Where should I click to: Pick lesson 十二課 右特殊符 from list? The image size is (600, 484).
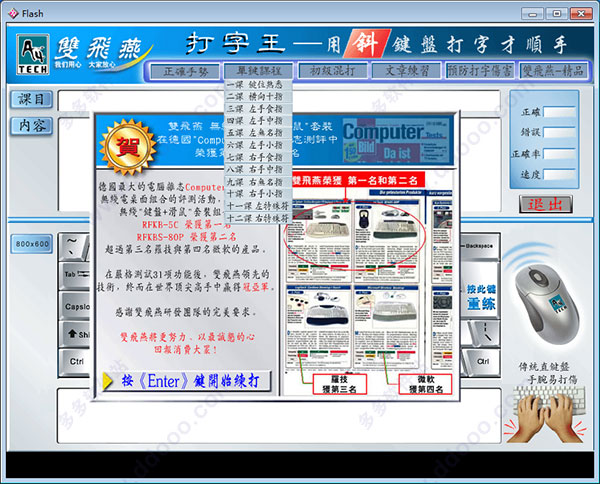(x=259, y=216)
